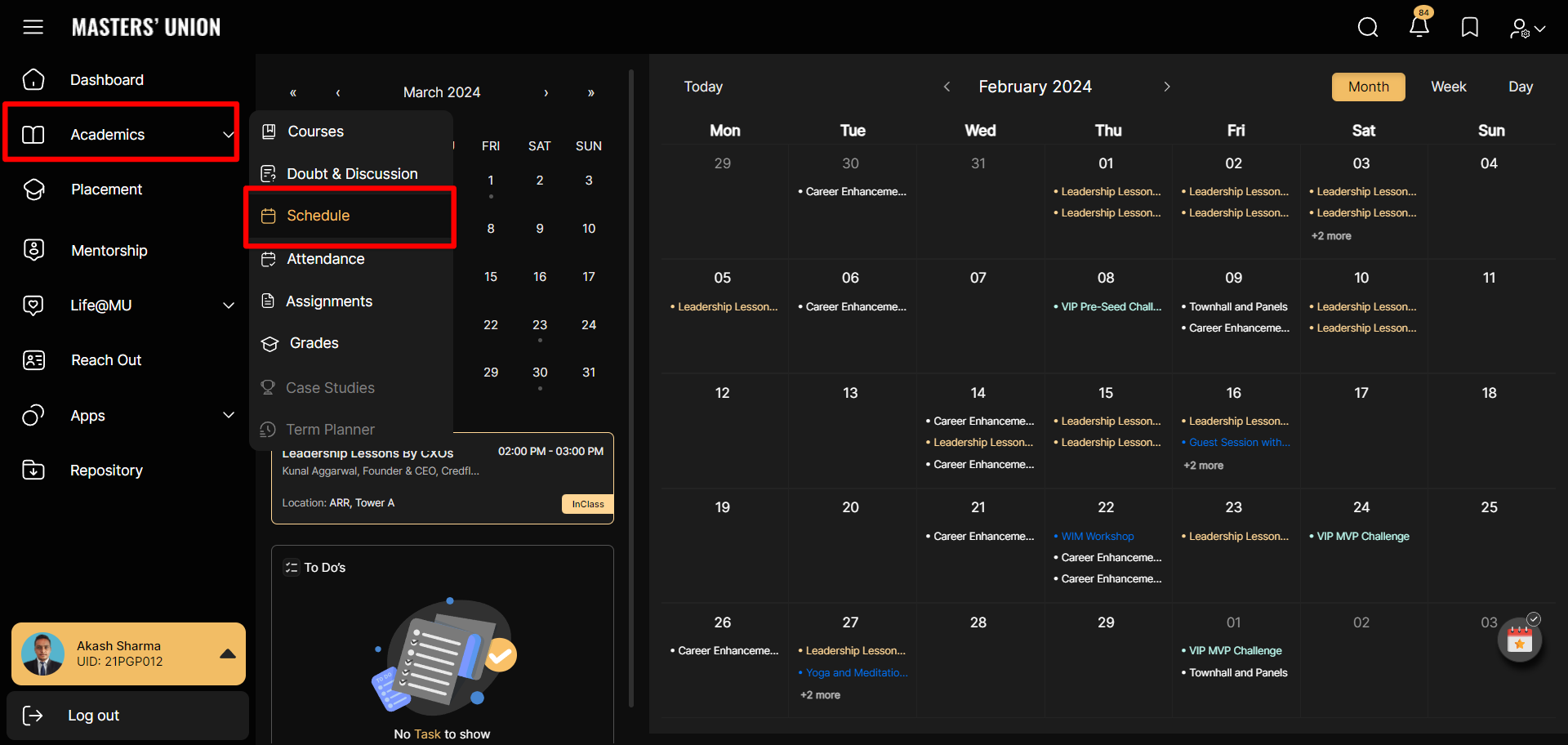Switch calendar to Day view
The height and width of the screenshot is (745, 1568).
click(1520, 87)
